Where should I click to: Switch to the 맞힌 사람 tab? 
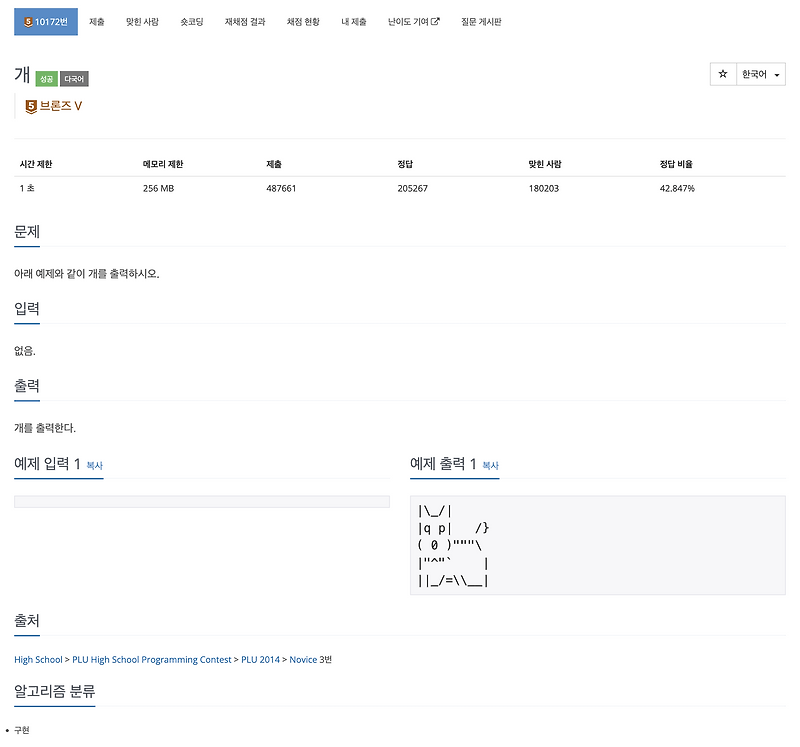(x=142, y=21)
